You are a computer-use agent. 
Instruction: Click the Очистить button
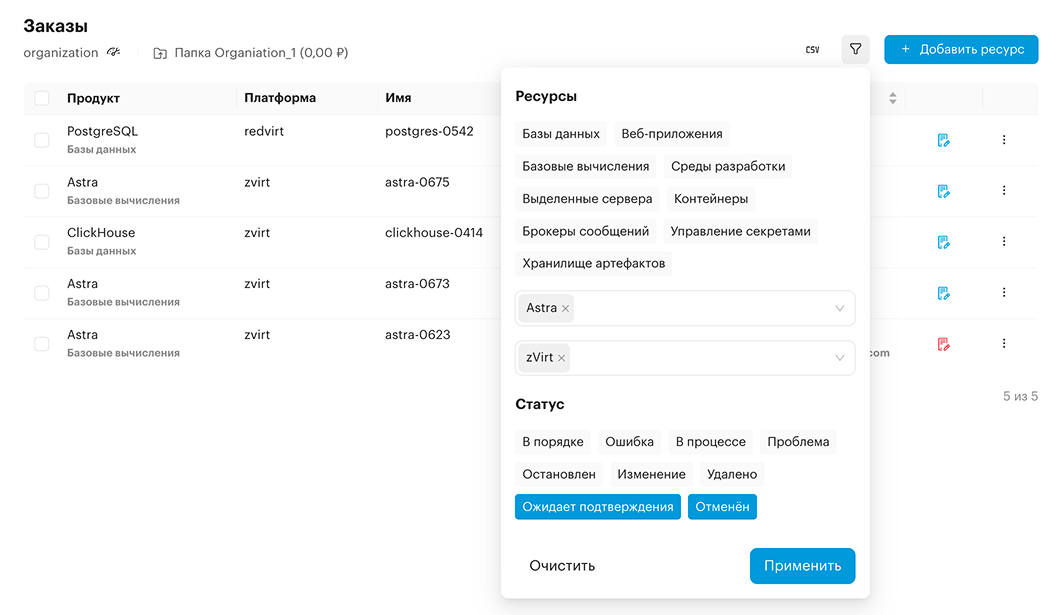pyautogui.click(x=562, y=566)
